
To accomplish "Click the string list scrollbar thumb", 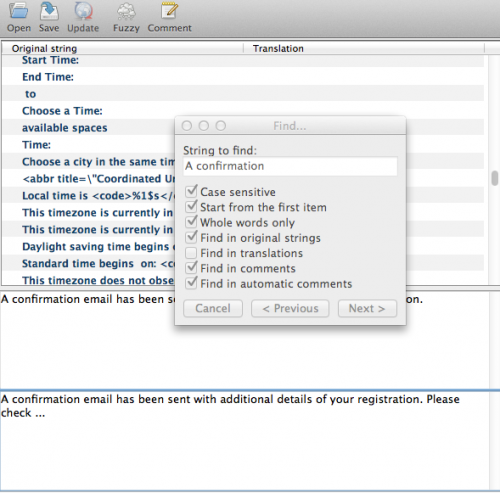I will [495, 178].
